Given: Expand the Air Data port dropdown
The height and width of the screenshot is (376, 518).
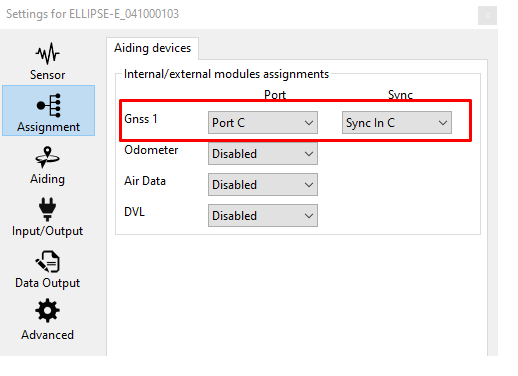Looking at the screenshot, I should 263,185.
